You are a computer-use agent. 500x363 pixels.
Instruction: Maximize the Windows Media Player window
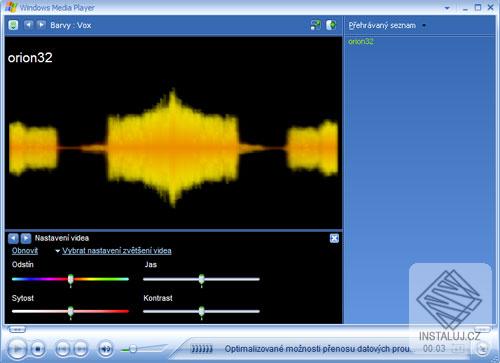point(478,7)
